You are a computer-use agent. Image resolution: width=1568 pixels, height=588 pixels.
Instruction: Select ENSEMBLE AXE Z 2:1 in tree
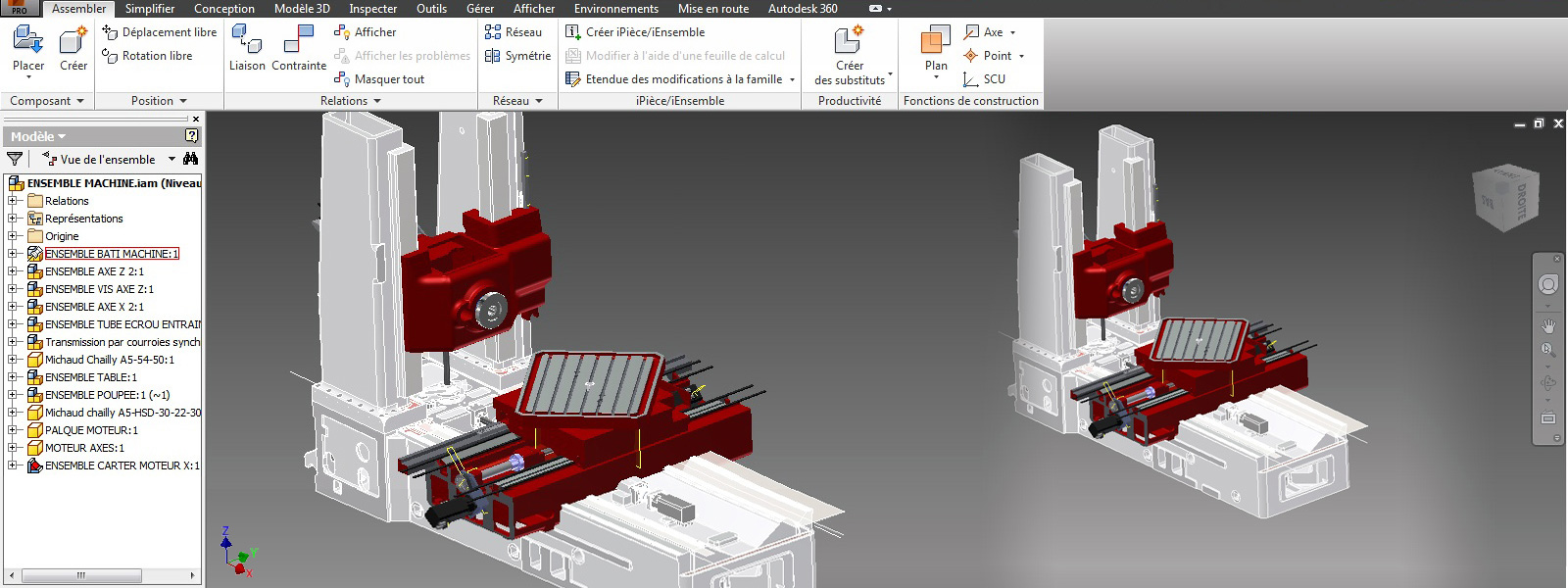(94, 271)
